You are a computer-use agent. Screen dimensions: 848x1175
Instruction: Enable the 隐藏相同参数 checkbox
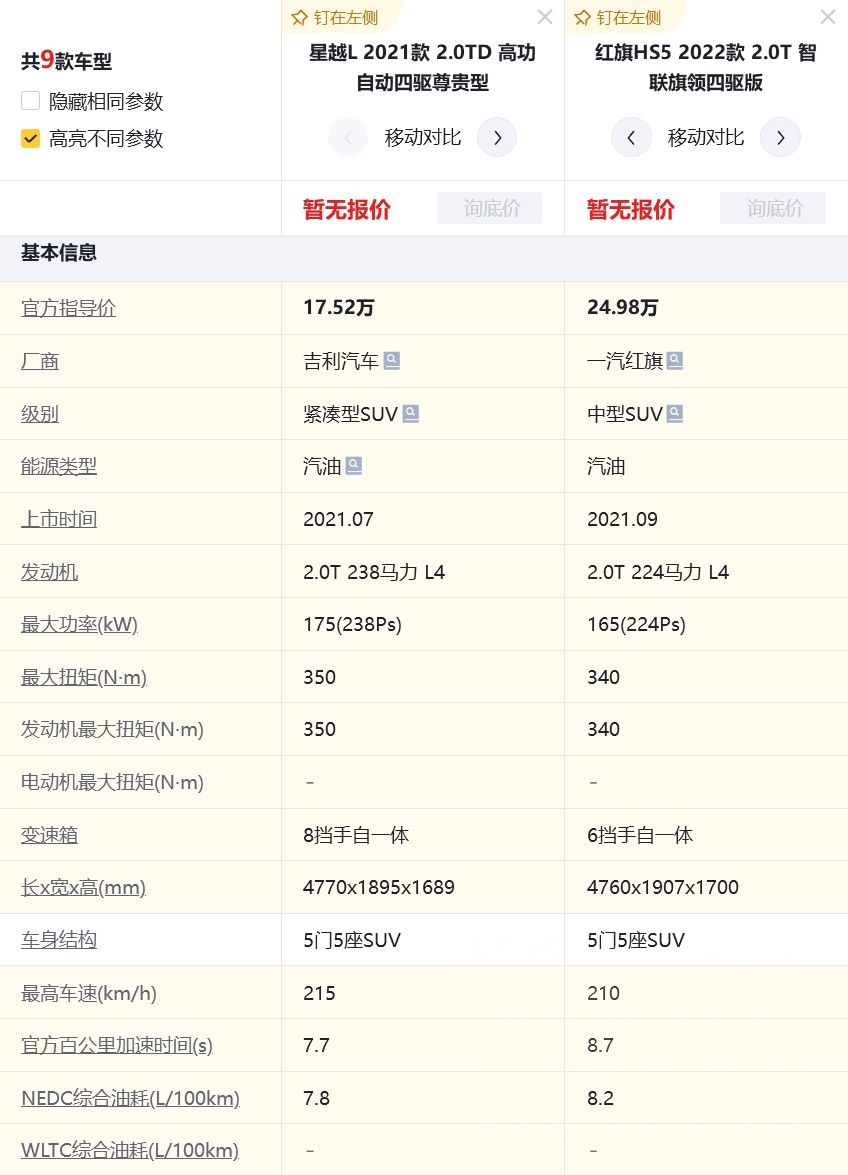tap(30, 101)
